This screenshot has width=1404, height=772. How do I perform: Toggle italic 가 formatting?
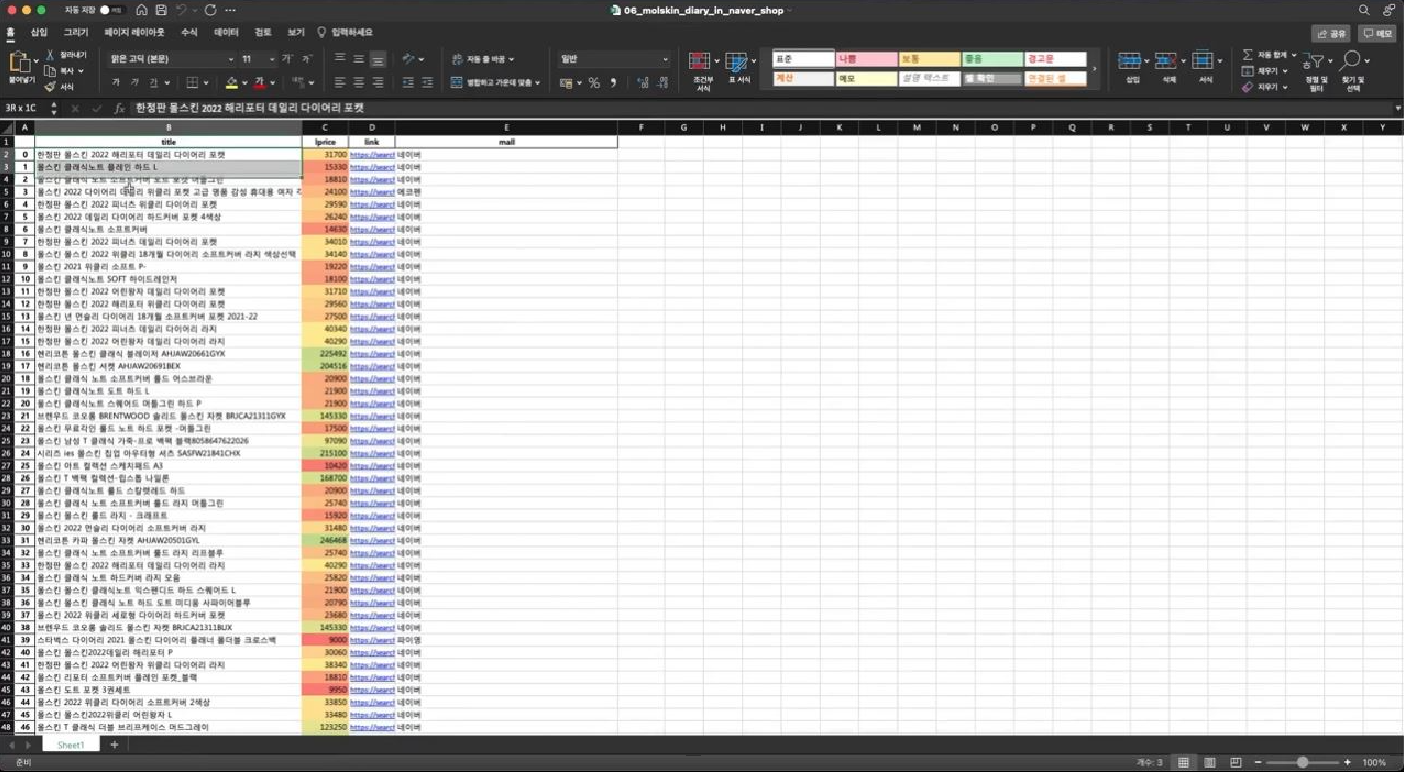coord(135,83)
